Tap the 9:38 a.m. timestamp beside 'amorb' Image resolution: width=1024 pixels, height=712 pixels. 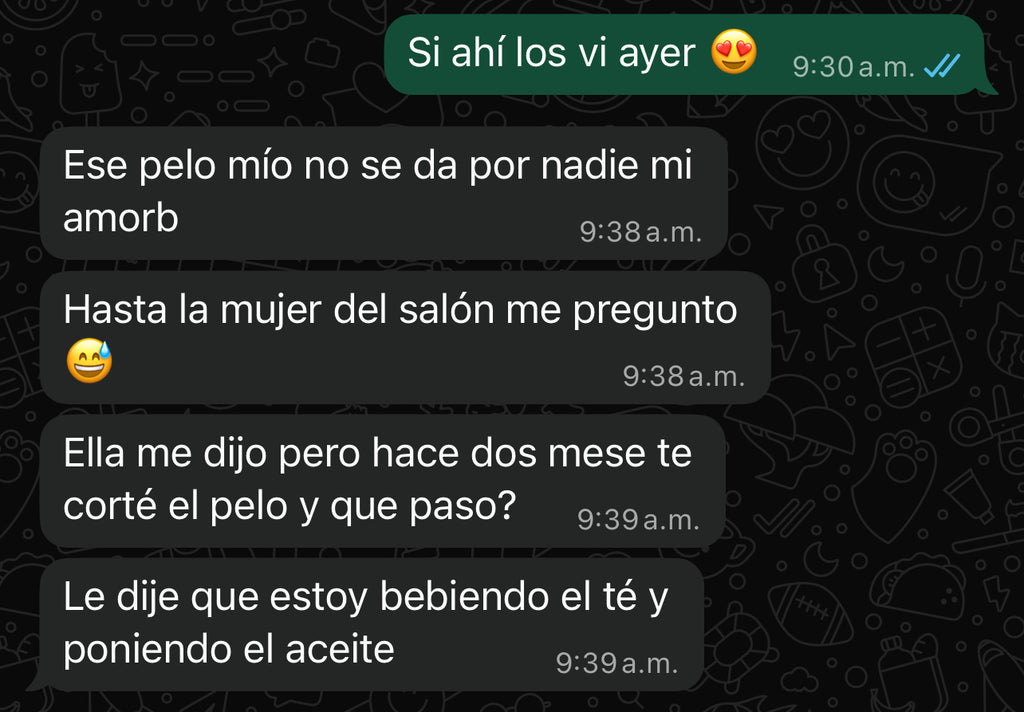pos(641,232)
